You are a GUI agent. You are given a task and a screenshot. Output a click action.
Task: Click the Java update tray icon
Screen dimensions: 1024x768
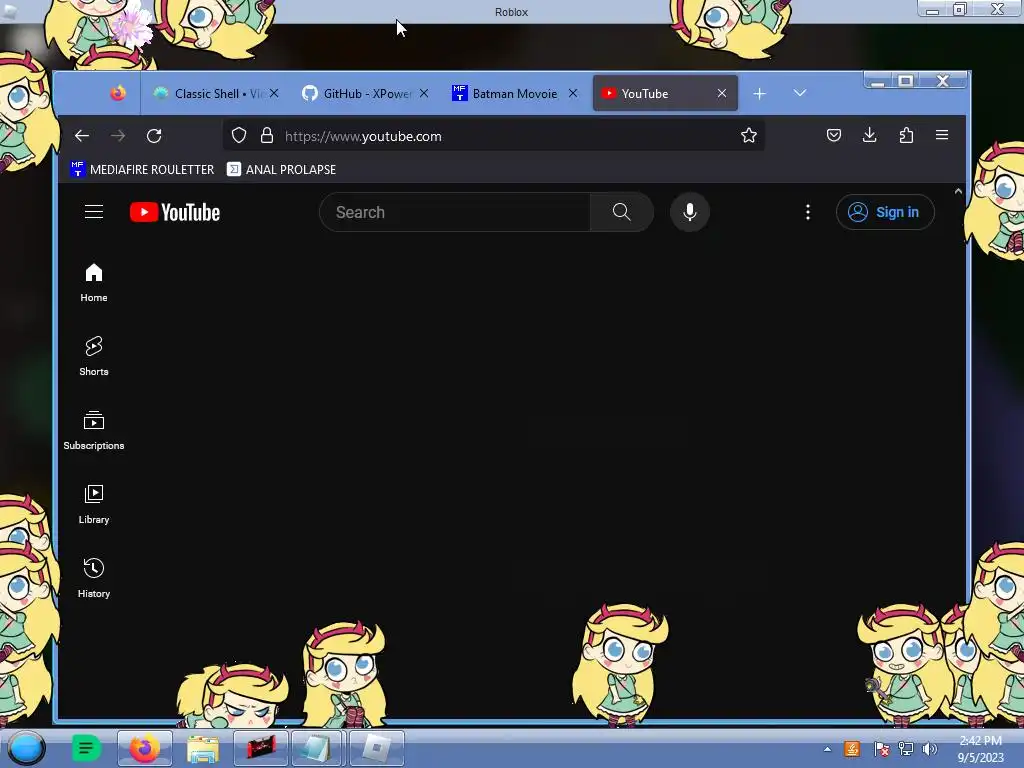852,749
